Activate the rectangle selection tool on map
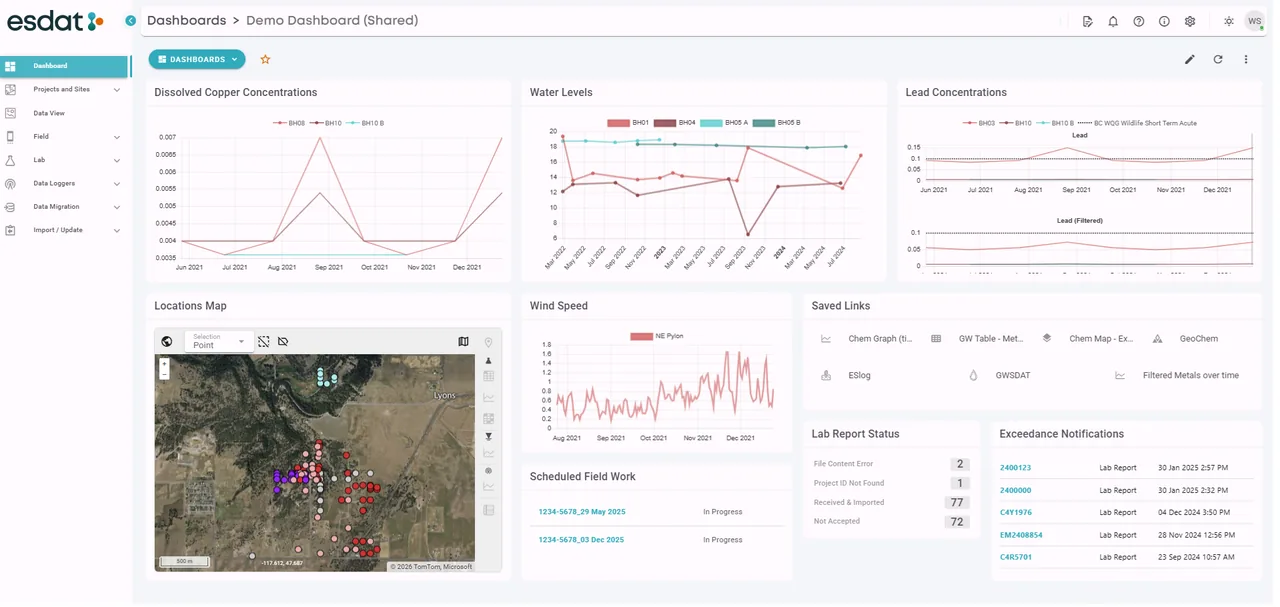Image resolution: width=1280 pixels, height=607 pixels. (263, 341)
